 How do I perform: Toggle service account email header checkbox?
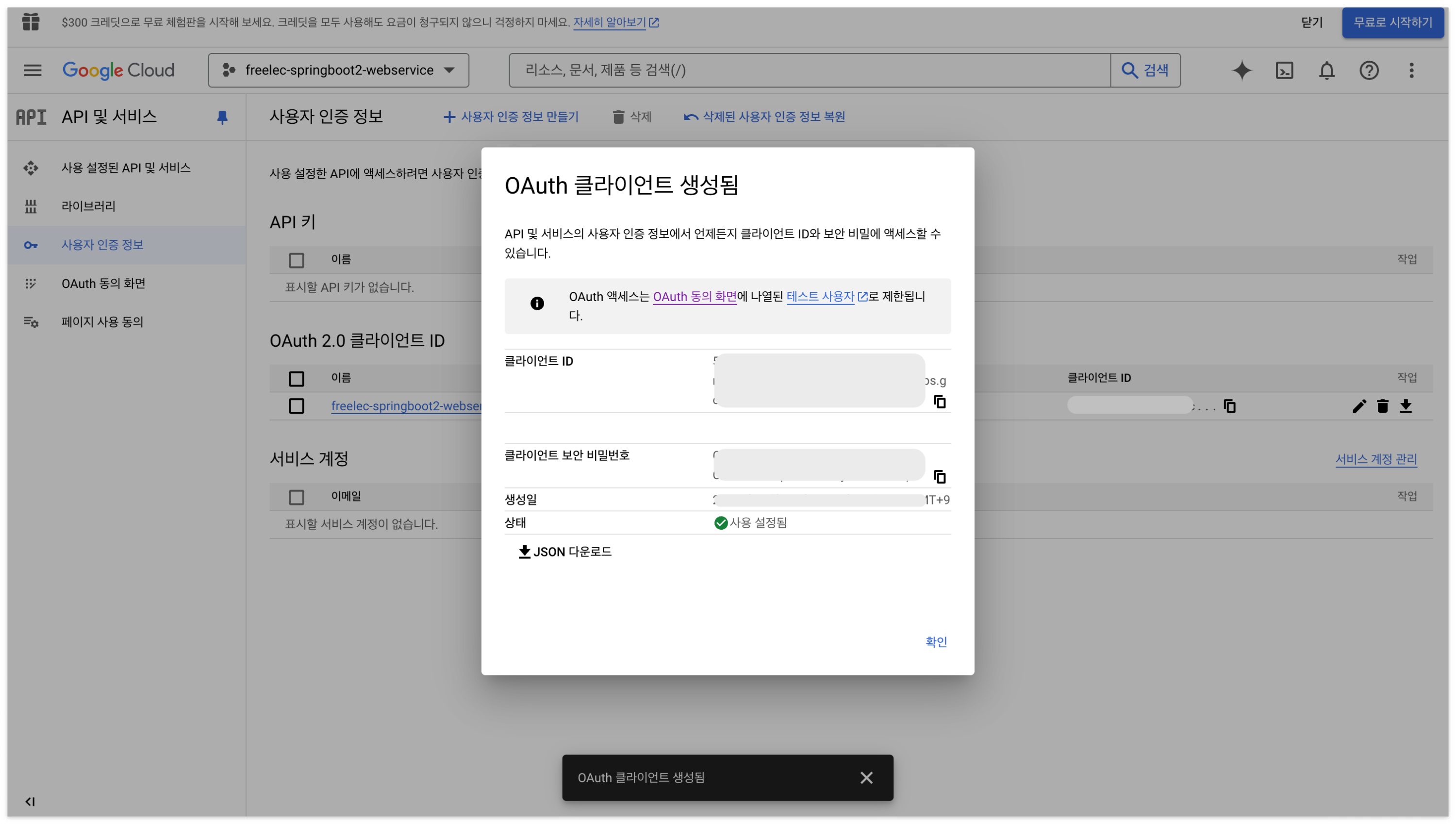297,497
